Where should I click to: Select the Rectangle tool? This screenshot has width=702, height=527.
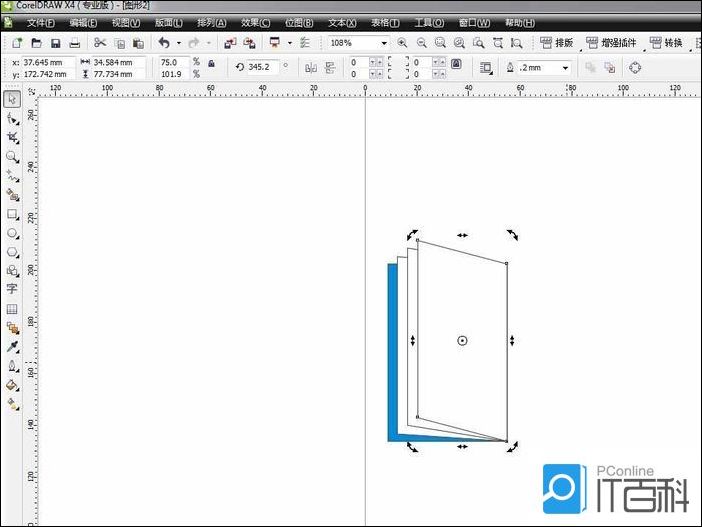coord(12,214)
